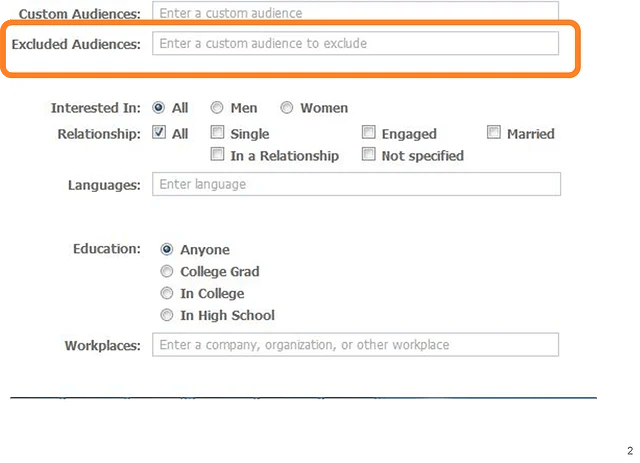Screen dimensions: 640x463
Task: Click the Languages input field
Action: 356,184
